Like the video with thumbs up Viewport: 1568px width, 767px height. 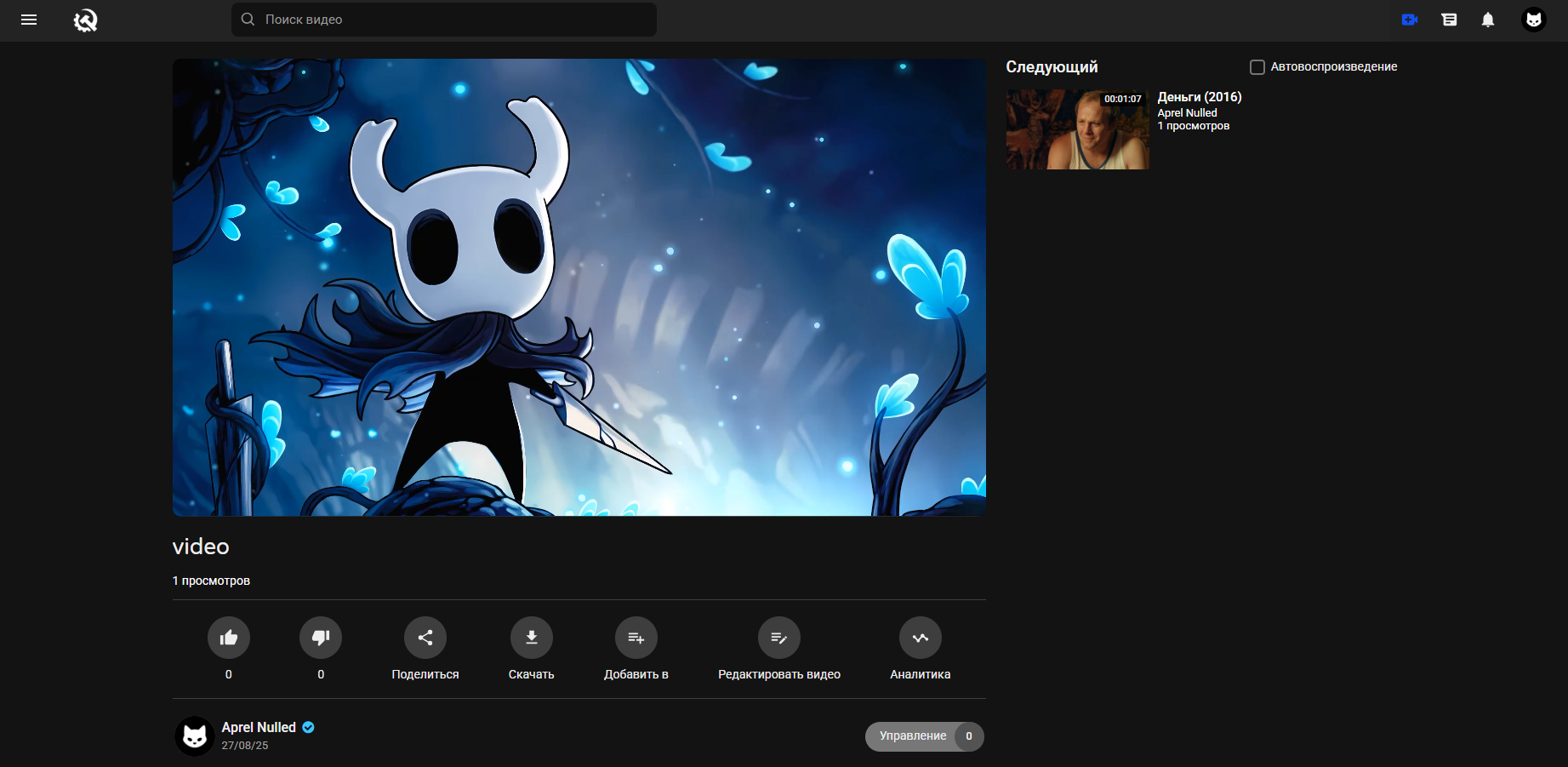click(229, 638)
